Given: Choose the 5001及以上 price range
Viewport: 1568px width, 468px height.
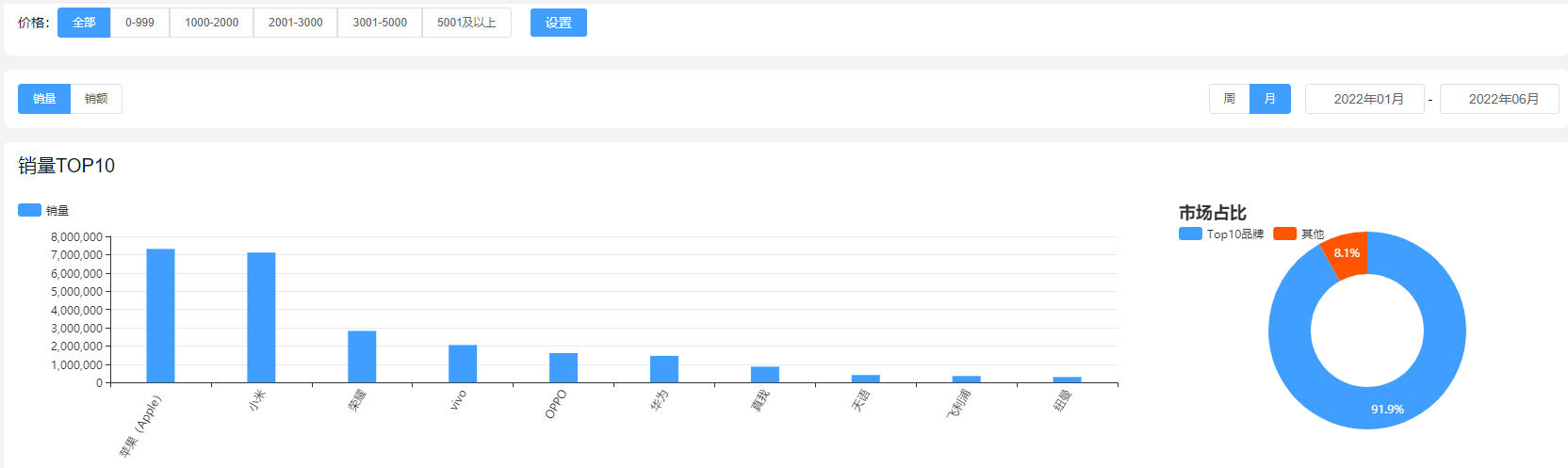Looking at the screenshot, I should click(466, 23).
